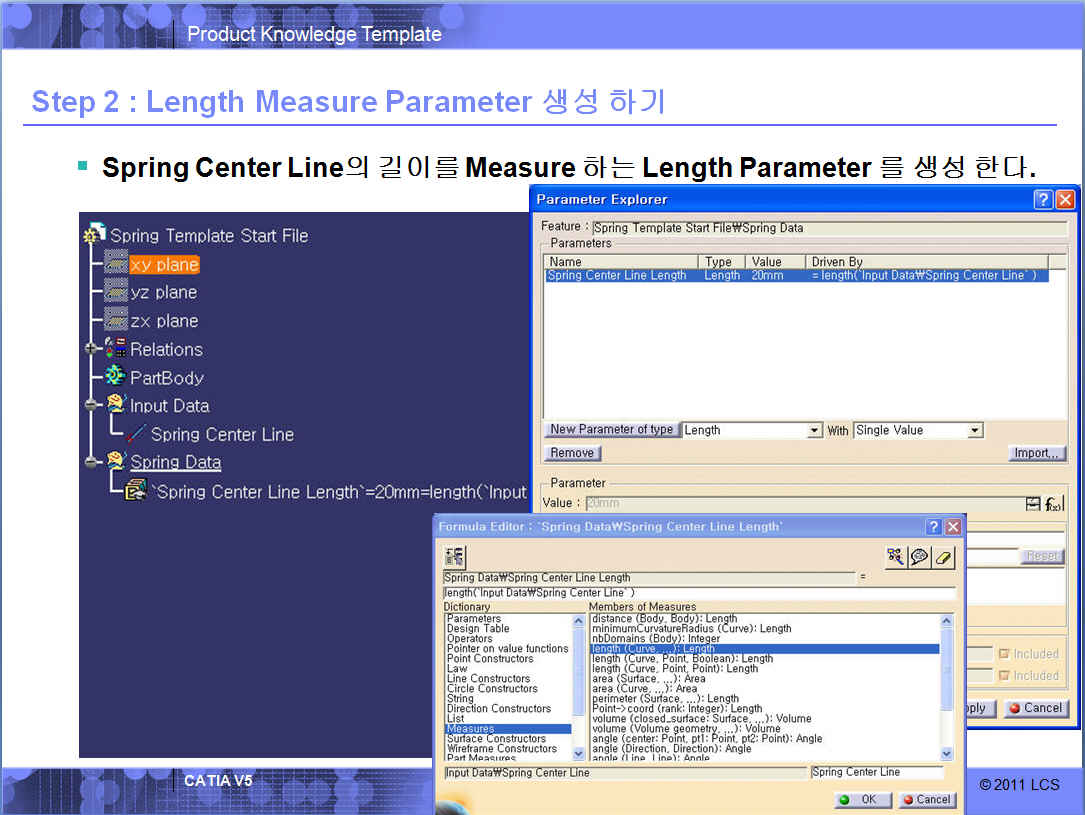Click the New Parameter of type button
Image resolution: width=1085 pixels, height=815 pixels.
pyautogui.click(x=611, y=430)
